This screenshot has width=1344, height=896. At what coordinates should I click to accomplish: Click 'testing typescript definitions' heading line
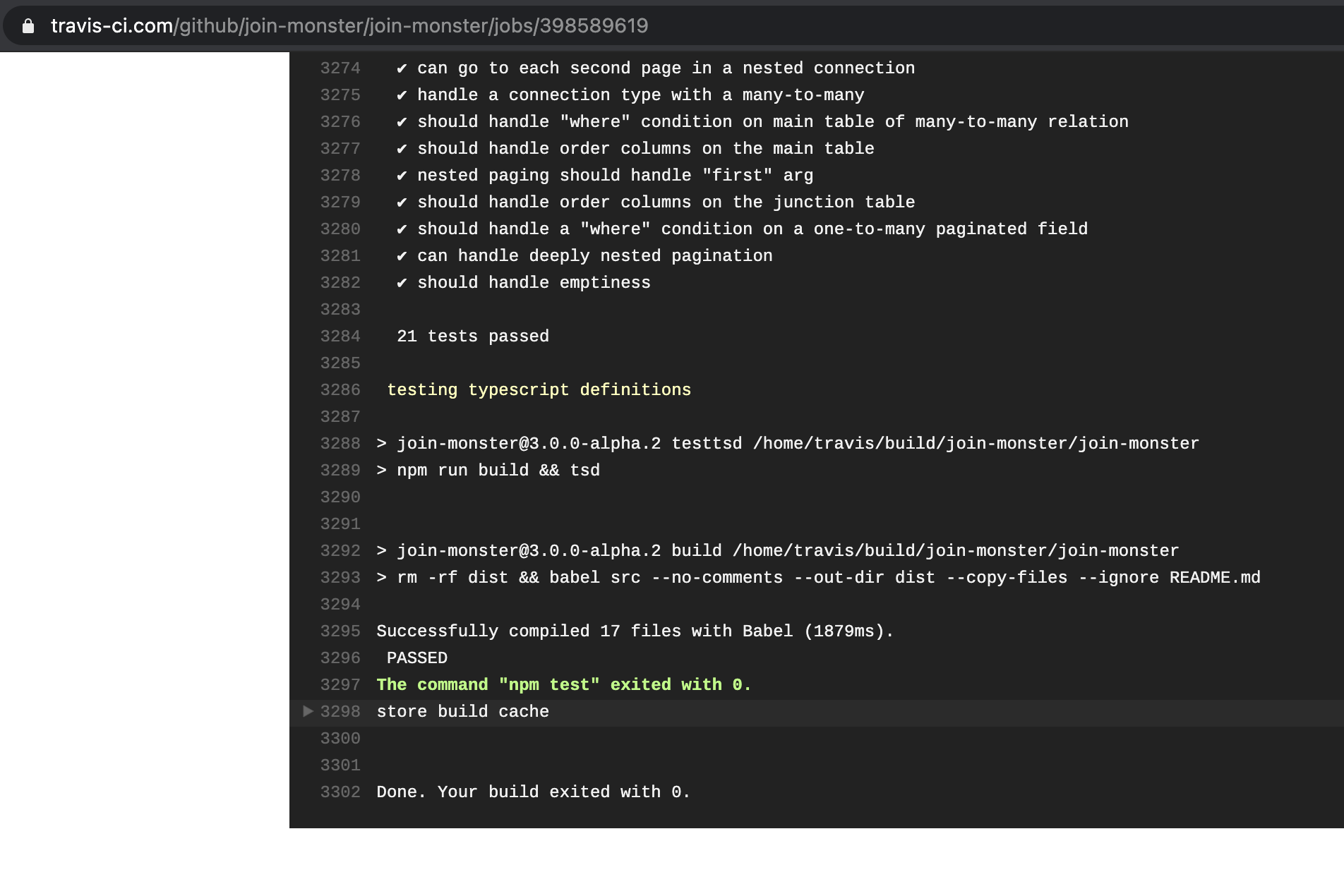[539, 390]
